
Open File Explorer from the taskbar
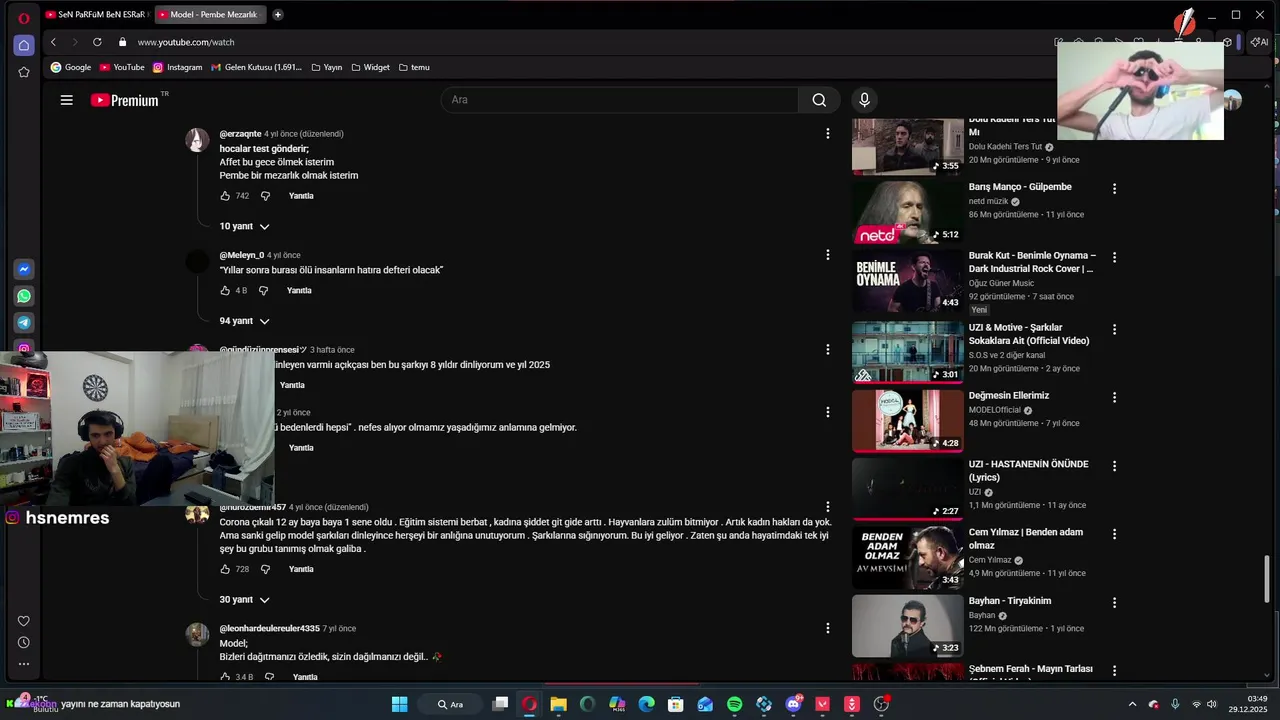(x=559, y=704)
